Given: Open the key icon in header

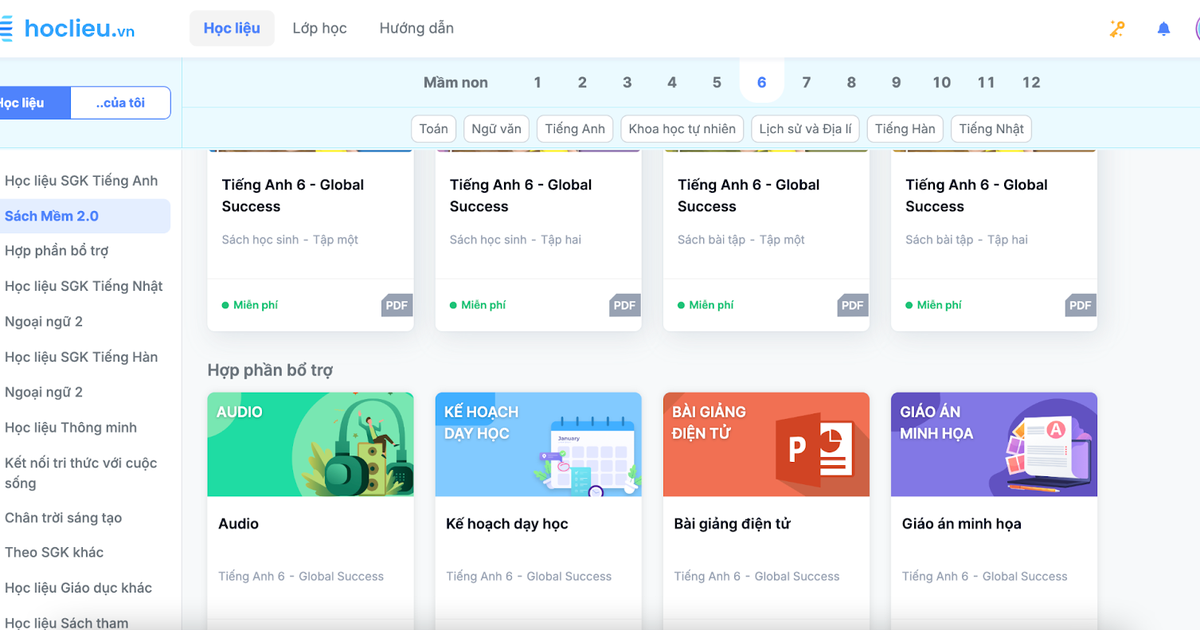Looking at the screenshot, I should click(1118, 29).
